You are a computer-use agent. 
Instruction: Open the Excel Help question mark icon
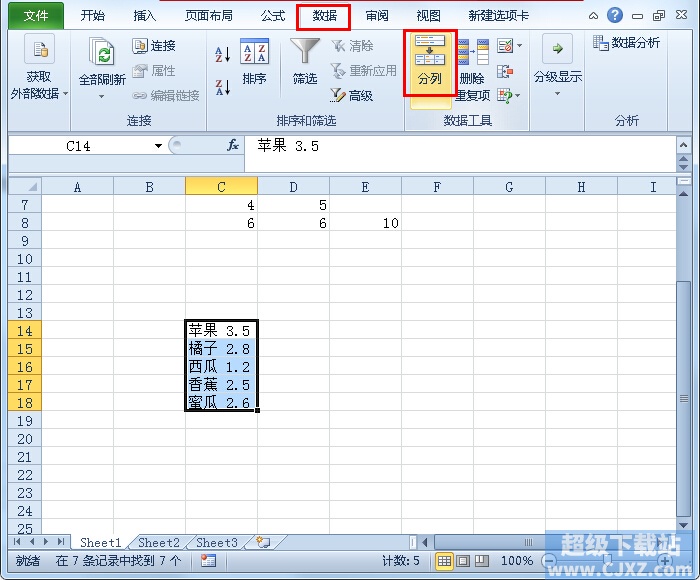[x=614, y=16]
